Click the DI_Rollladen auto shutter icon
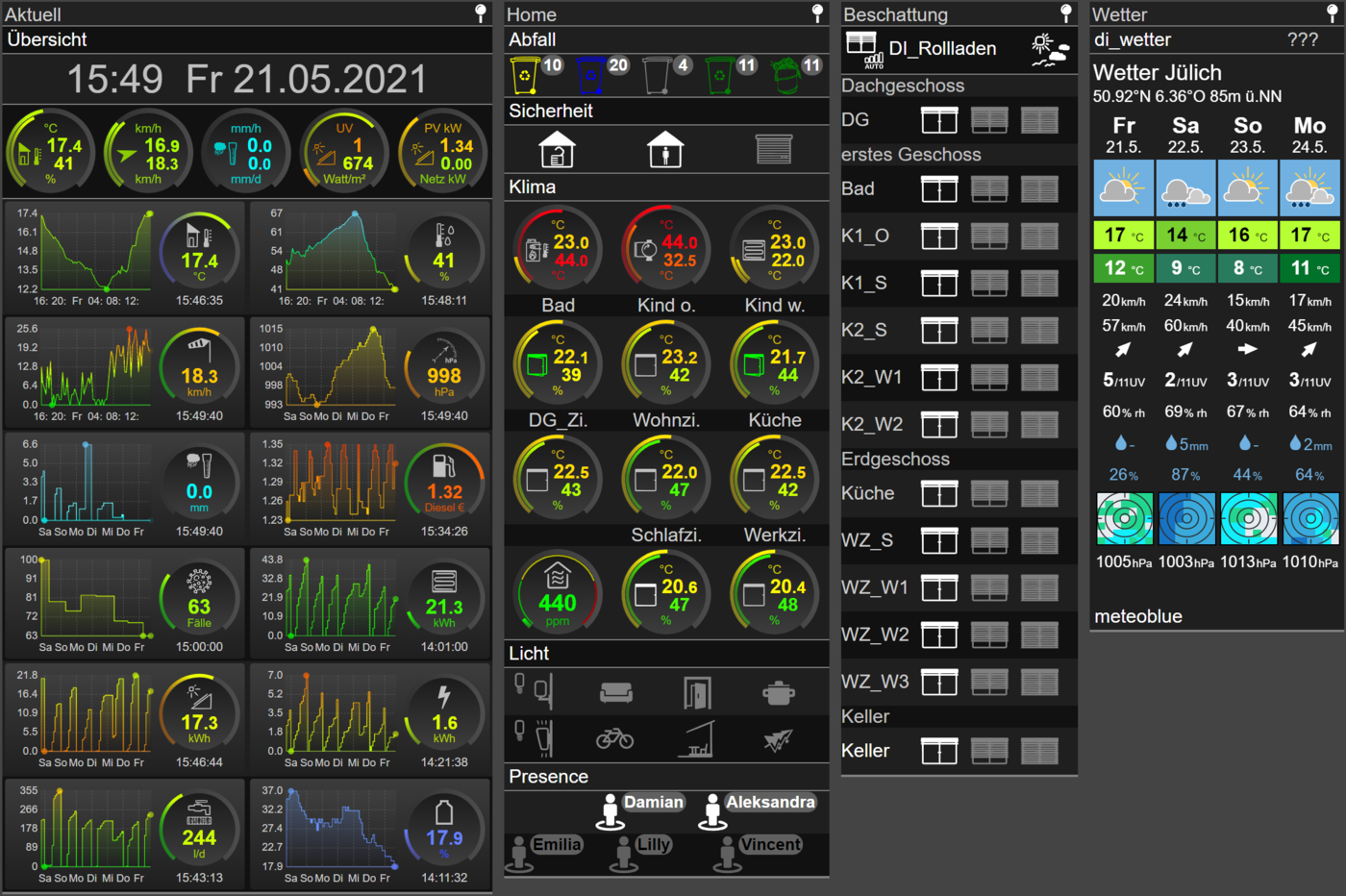This screenshot has width=1346, height=896. pyautogui.click(x=862, y=49)
